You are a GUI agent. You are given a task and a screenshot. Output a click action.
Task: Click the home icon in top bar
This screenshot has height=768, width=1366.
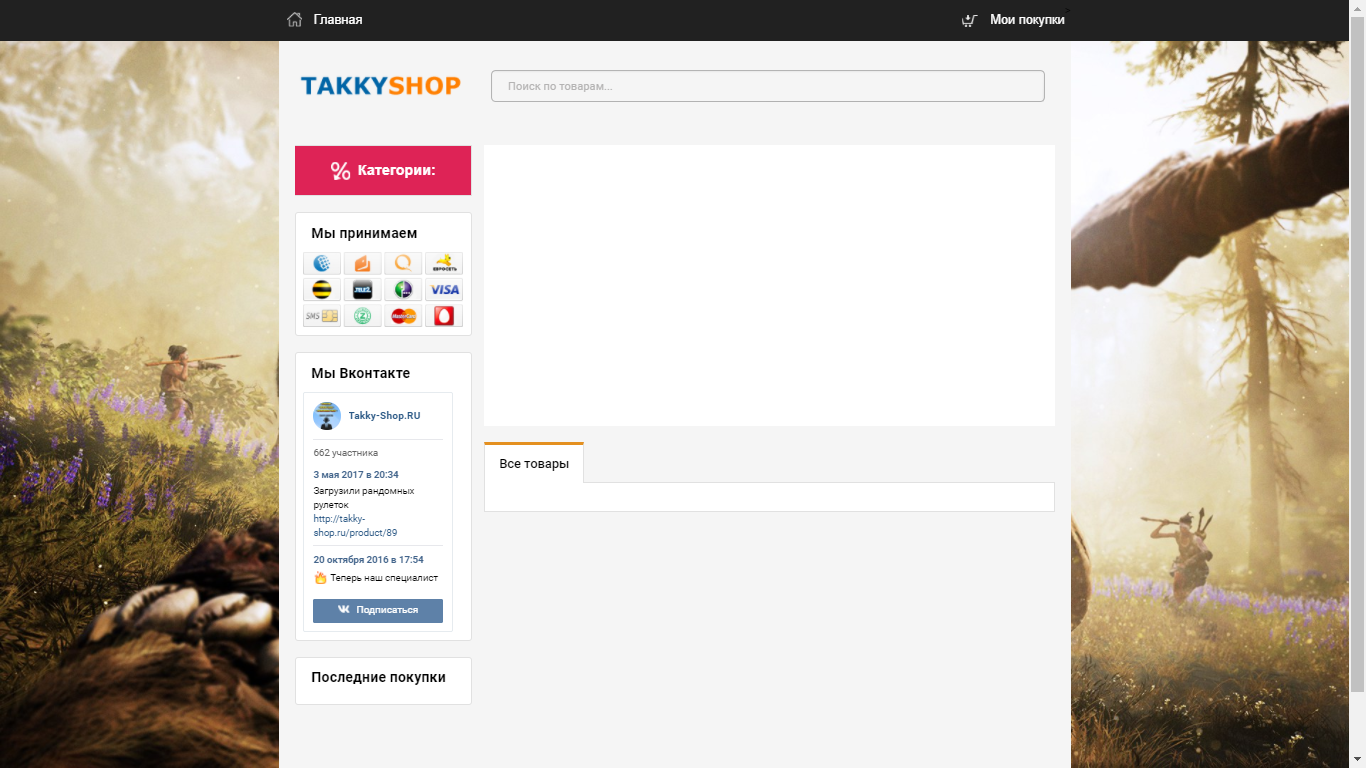(294, 19)
